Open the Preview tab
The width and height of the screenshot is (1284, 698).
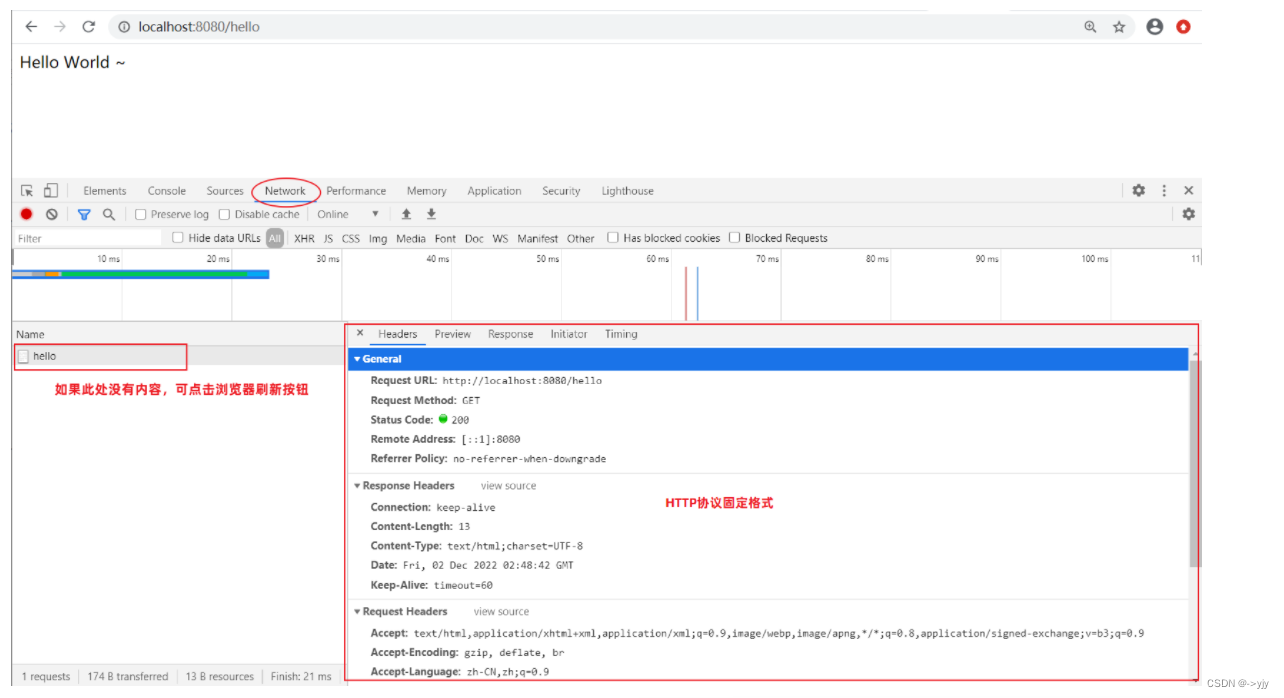tap(452, 334)
